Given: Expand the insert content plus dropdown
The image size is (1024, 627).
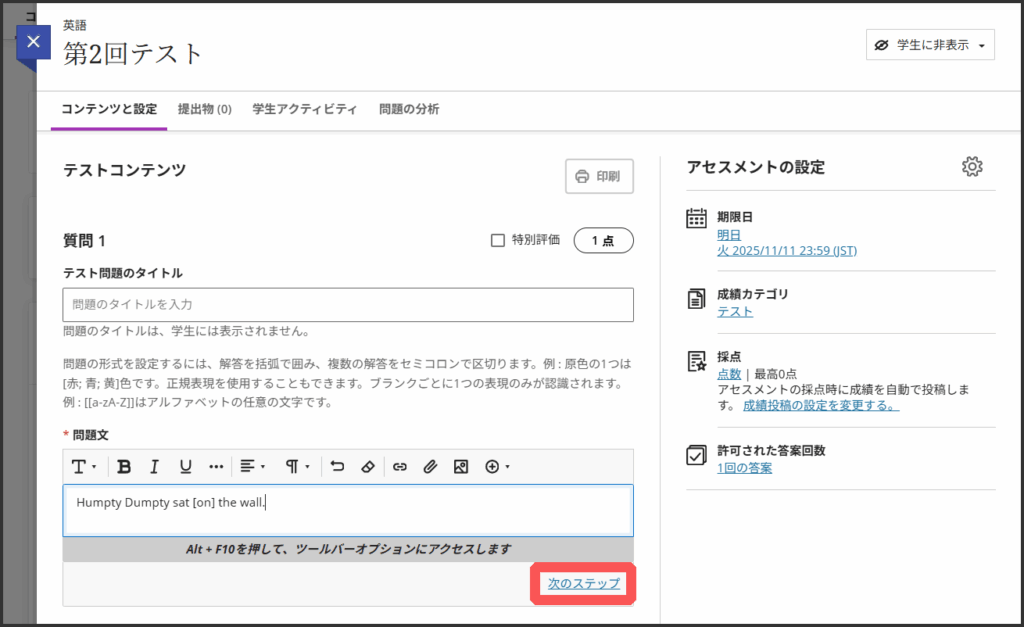Looking at the screenshot, I should (497, 466).
